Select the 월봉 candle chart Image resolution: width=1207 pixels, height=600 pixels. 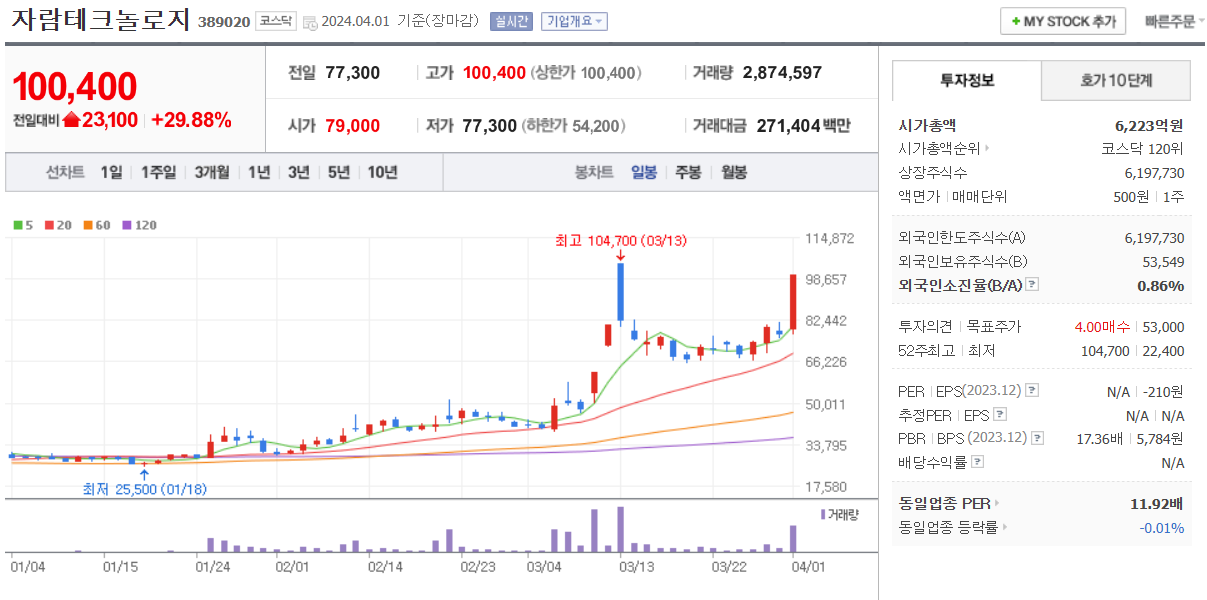(x=734, y=172)
